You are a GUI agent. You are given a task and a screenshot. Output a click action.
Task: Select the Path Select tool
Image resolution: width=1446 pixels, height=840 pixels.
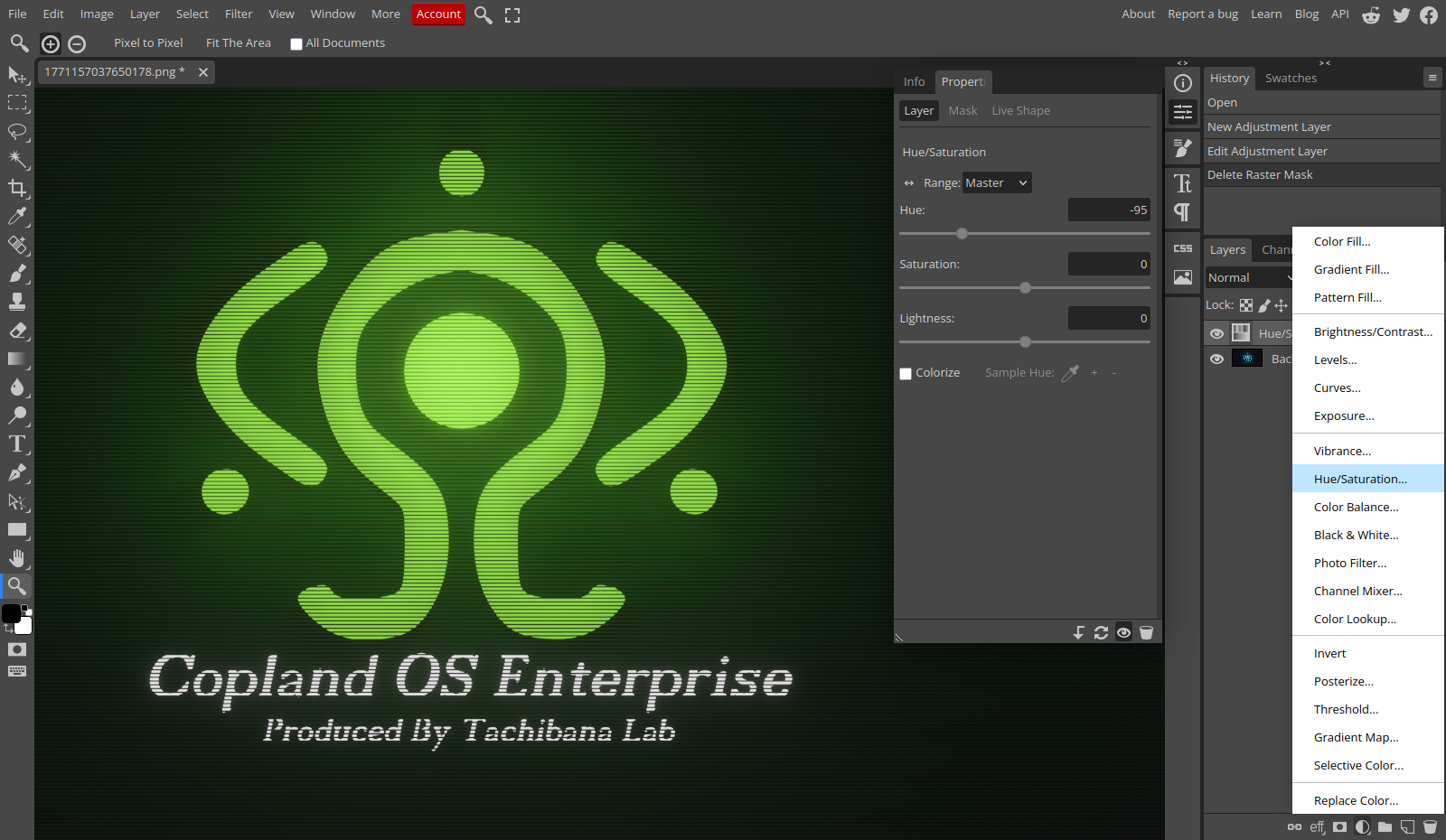click(x=17, y=501)
